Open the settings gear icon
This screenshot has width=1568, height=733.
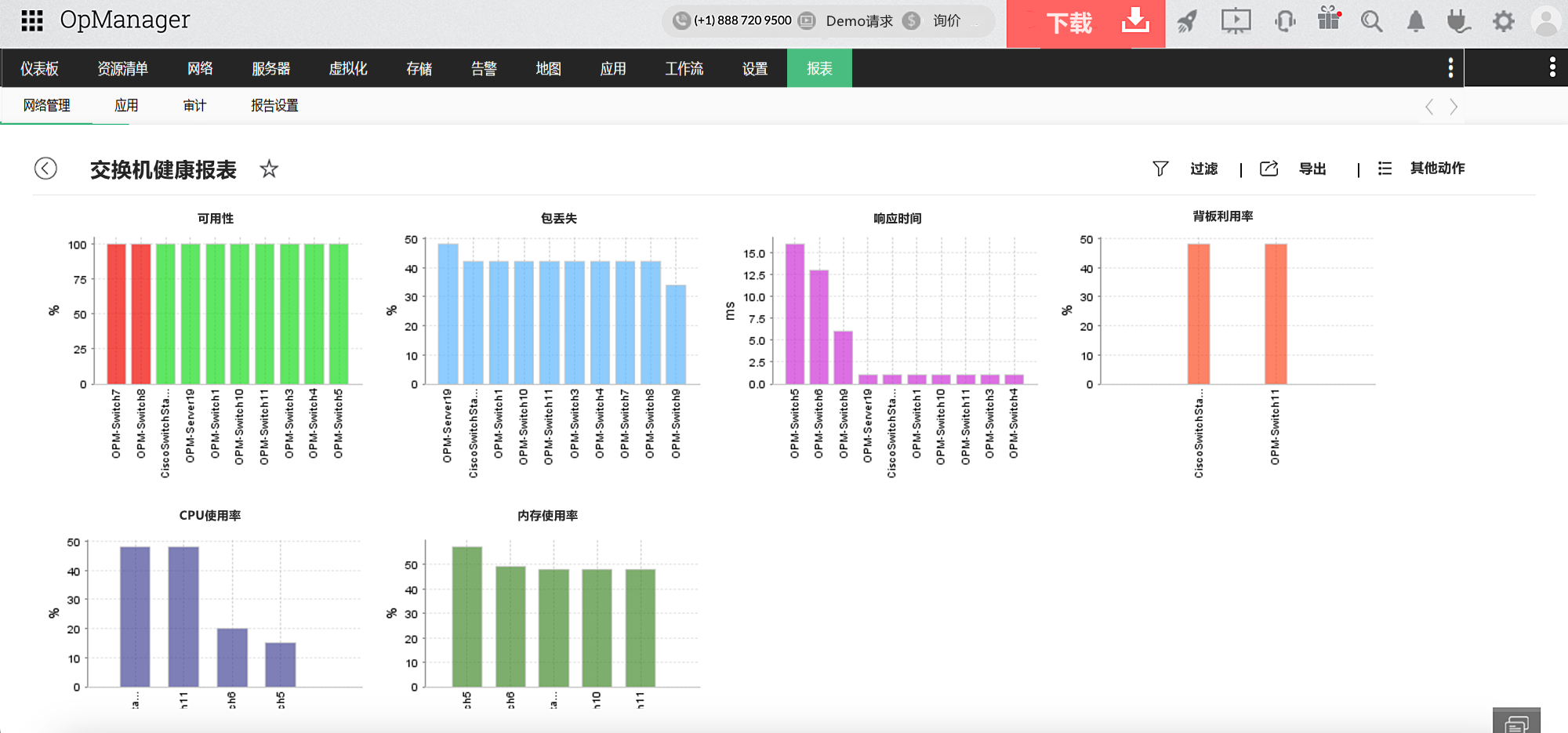coord(1503,21)
